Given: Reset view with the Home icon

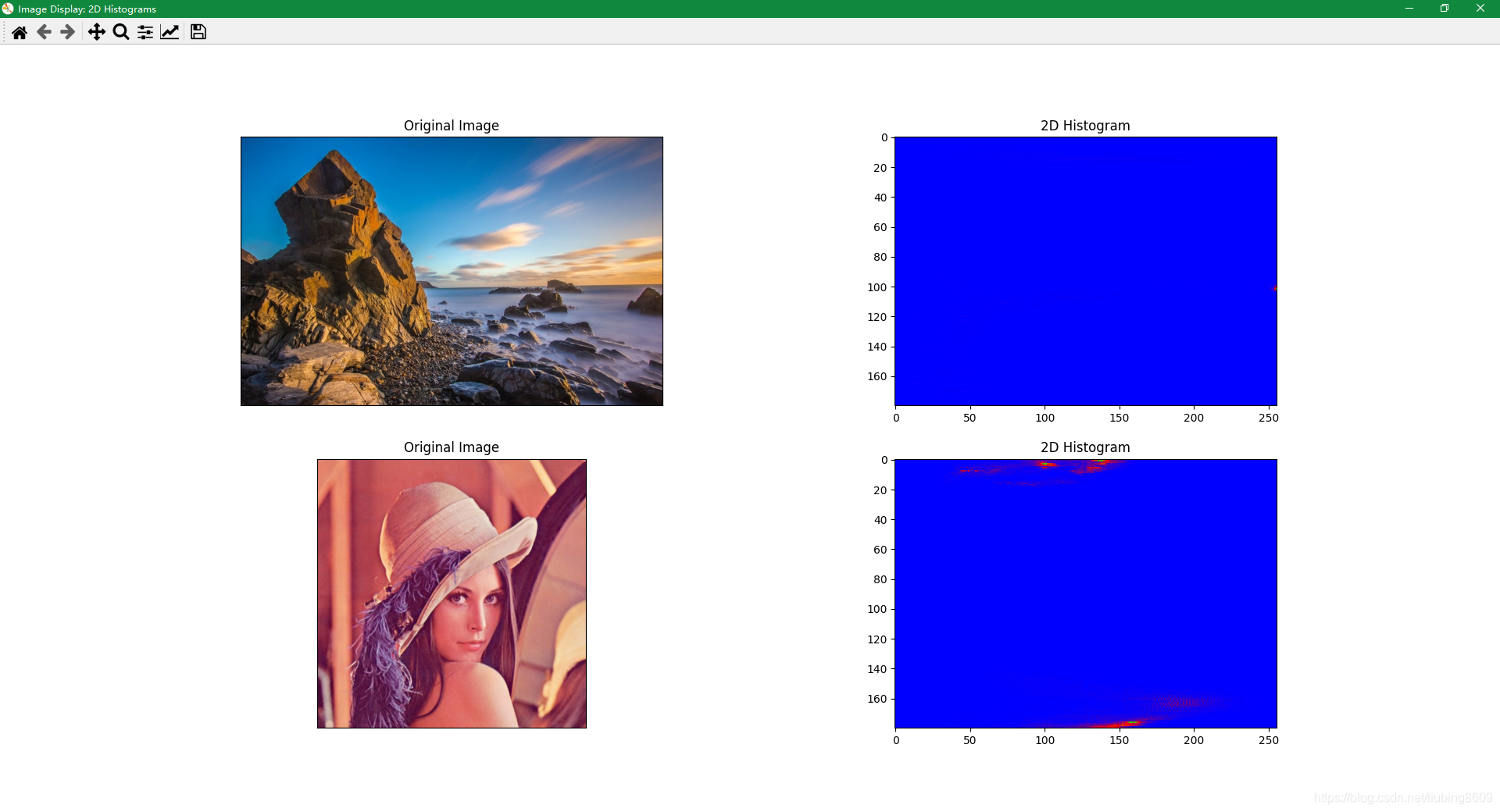Looking at the screenshot, I should (x=20, y=32).
